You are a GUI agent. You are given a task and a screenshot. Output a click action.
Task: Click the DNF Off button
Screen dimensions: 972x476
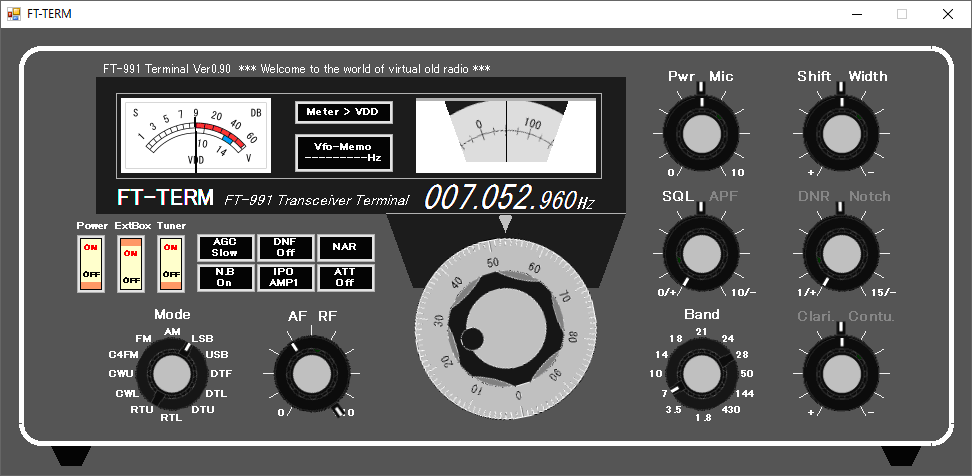[x=285, y=247]
